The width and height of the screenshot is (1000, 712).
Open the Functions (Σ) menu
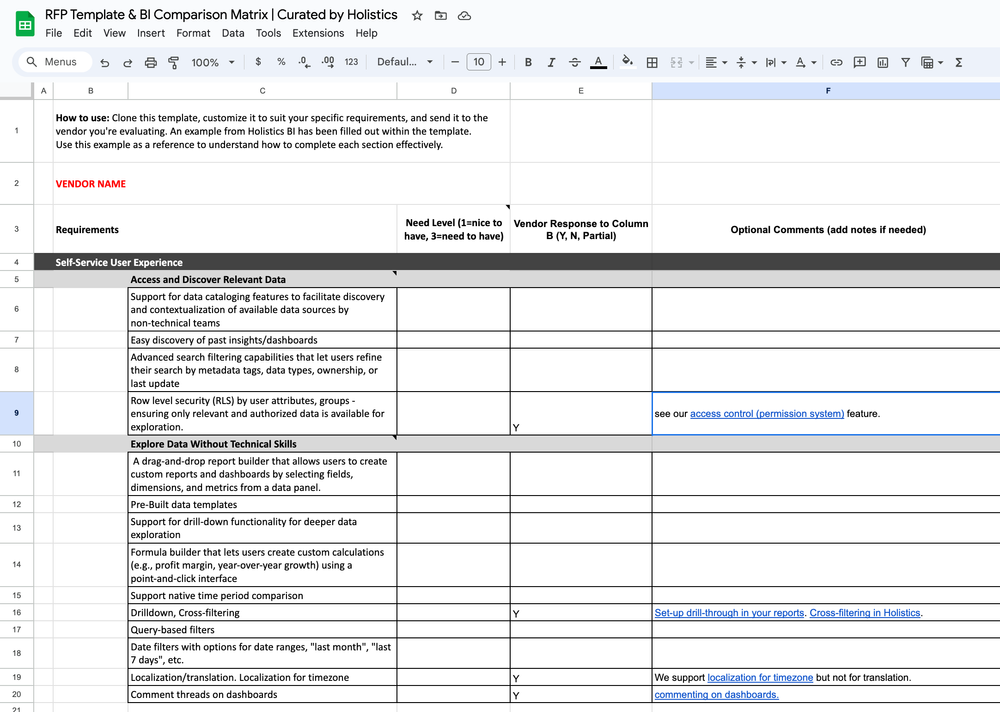957,61
